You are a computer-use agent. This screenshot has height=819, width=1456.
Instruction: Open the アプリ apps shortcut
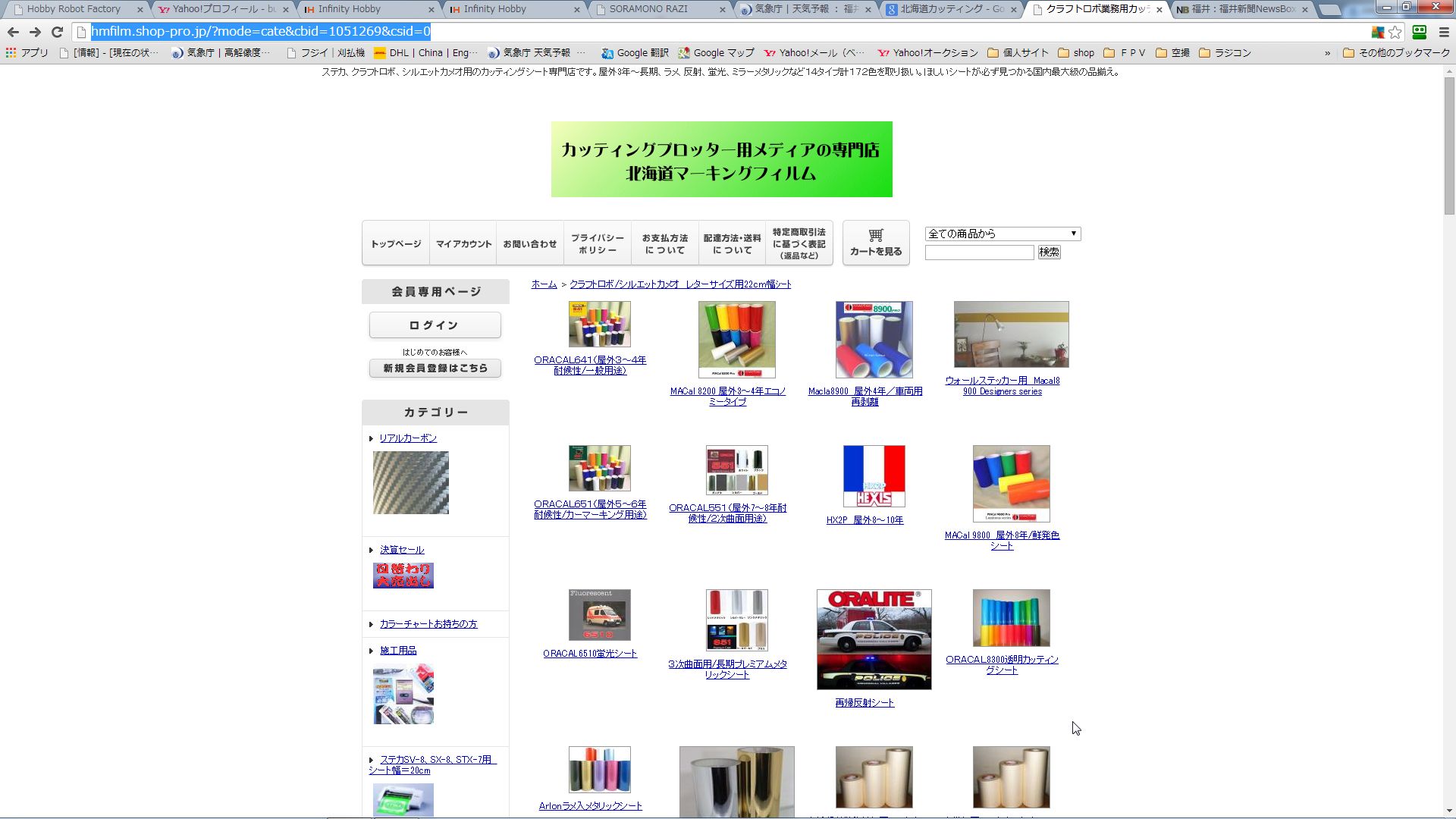tap(27, 53)
